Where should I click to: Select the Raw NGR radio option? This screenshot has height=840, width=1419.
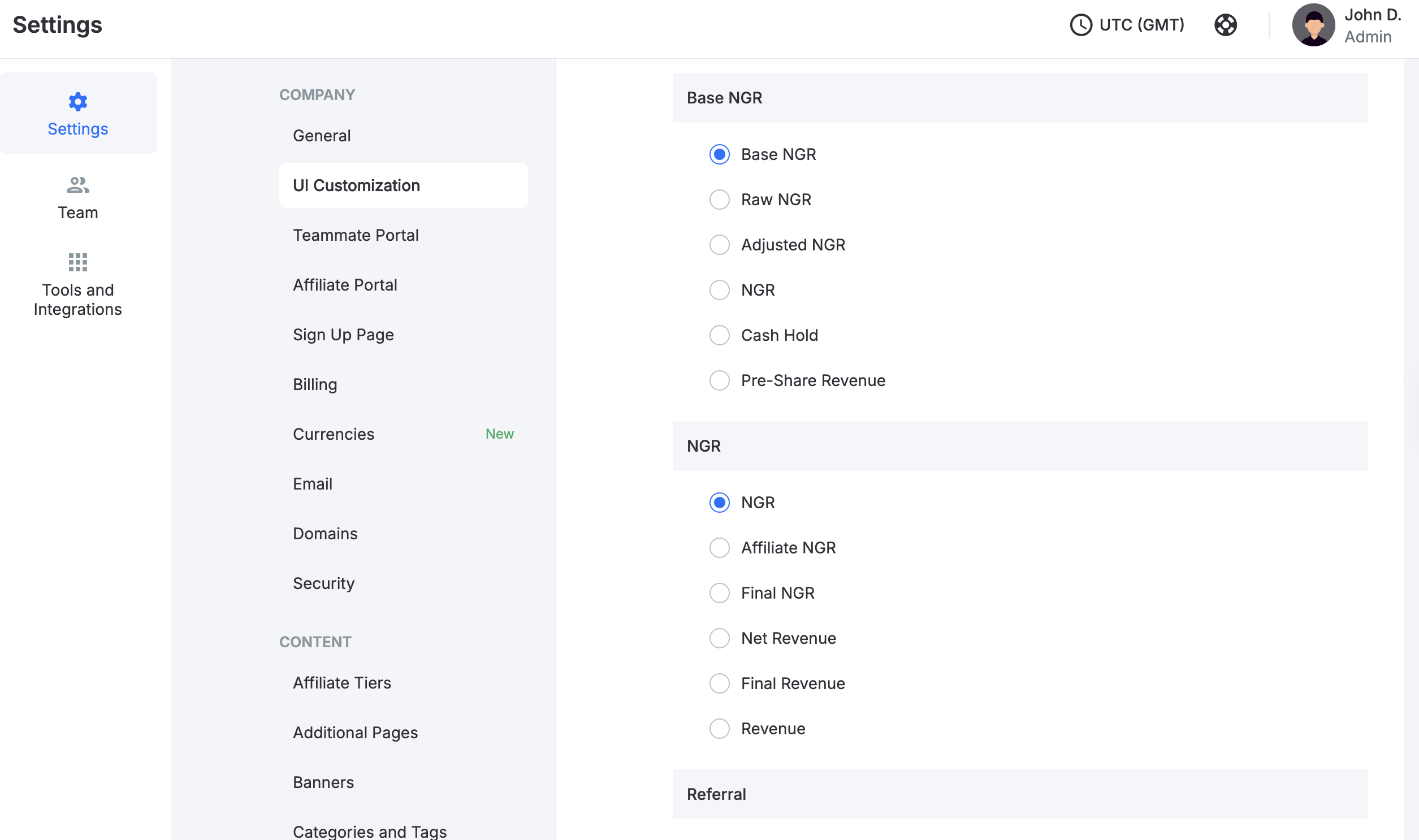click(x=720, y=200)
